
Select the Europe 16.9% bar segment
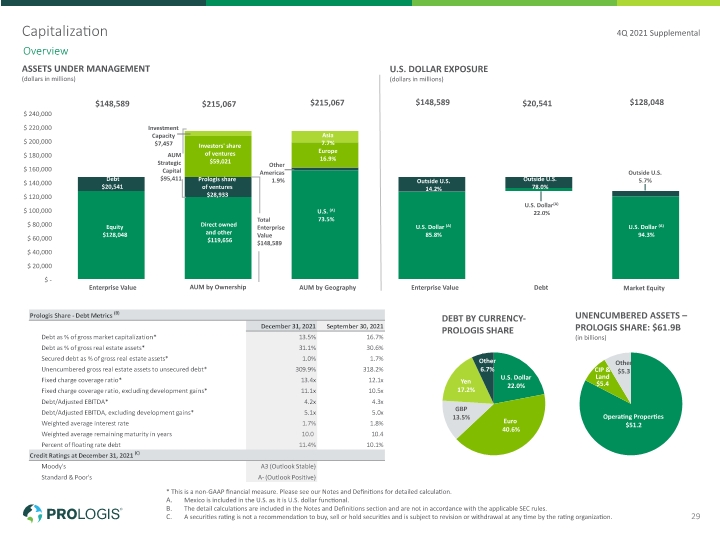(325, 155)
